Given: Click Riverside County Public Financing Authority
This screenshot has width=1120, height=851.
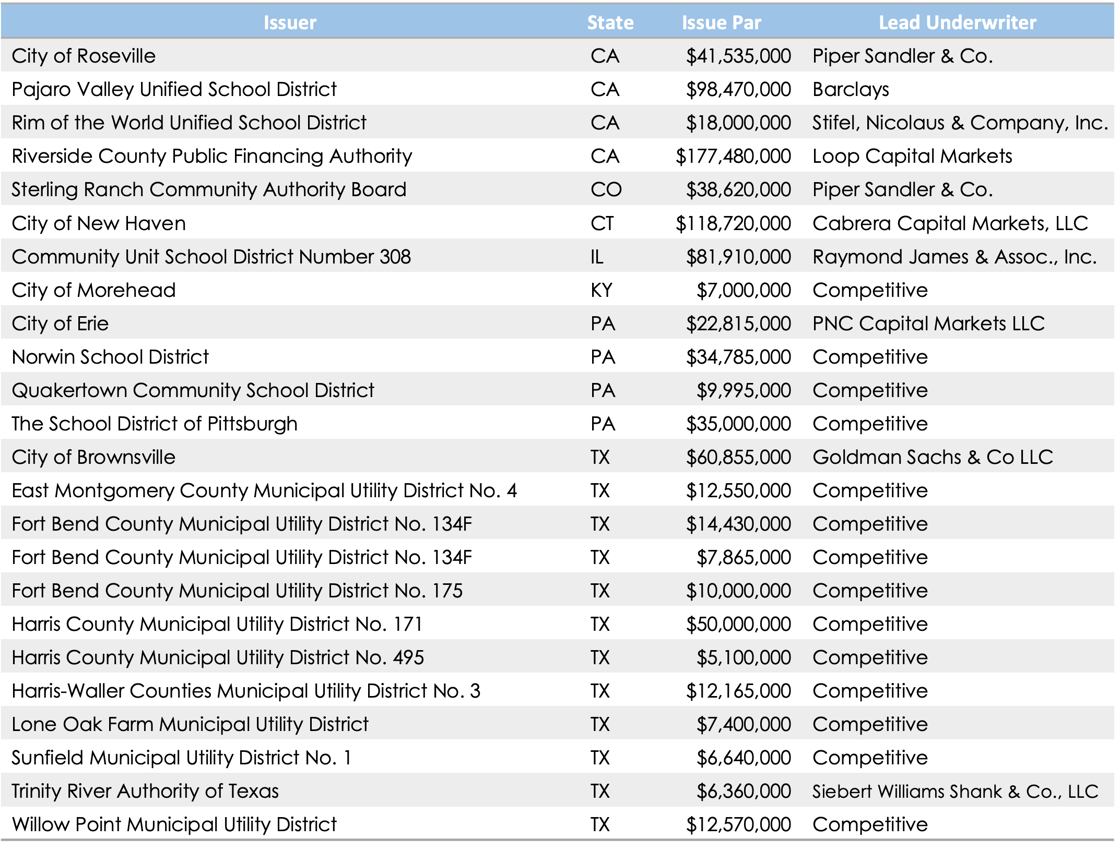Looking at the screenshot, I should coord(212,156).
